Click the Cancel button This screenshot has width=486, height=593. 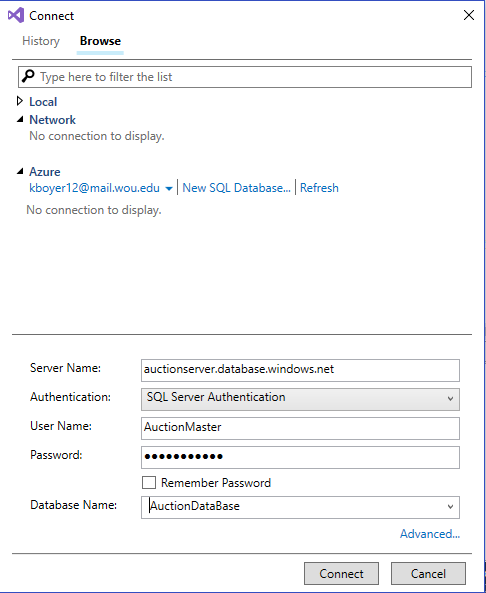tap(428, 573)
